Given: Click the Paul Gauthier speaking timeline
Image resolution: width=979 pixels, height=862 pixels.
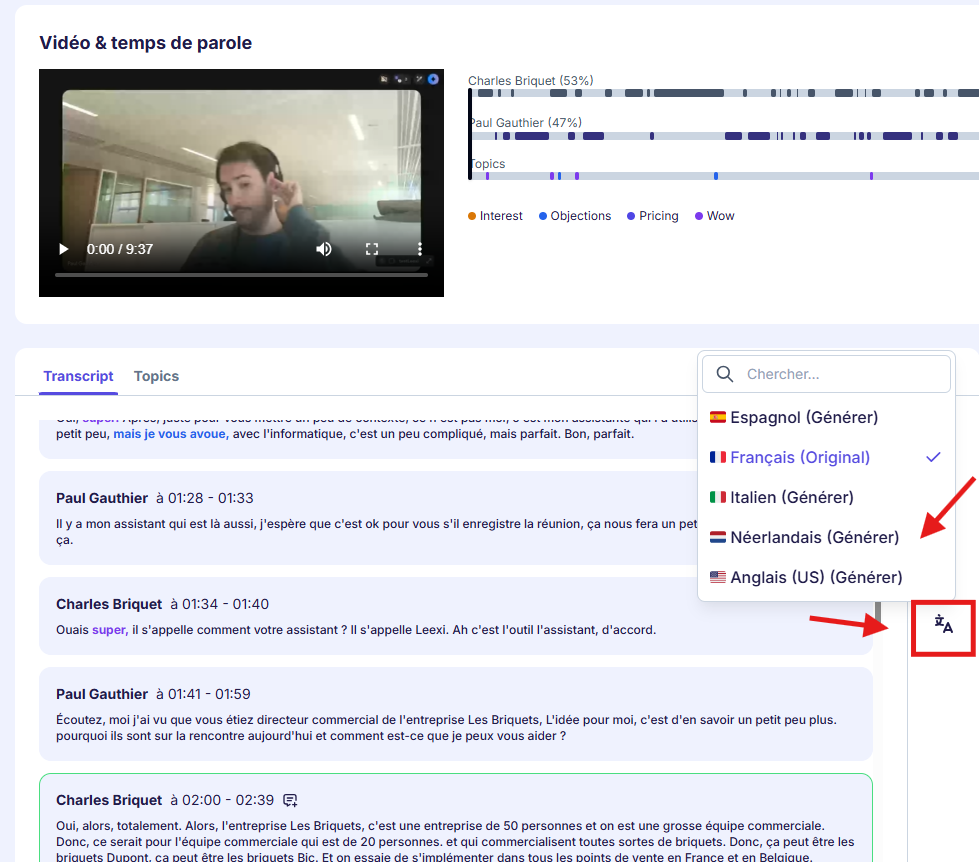Looking at the screenshot, I should point(724,135).
